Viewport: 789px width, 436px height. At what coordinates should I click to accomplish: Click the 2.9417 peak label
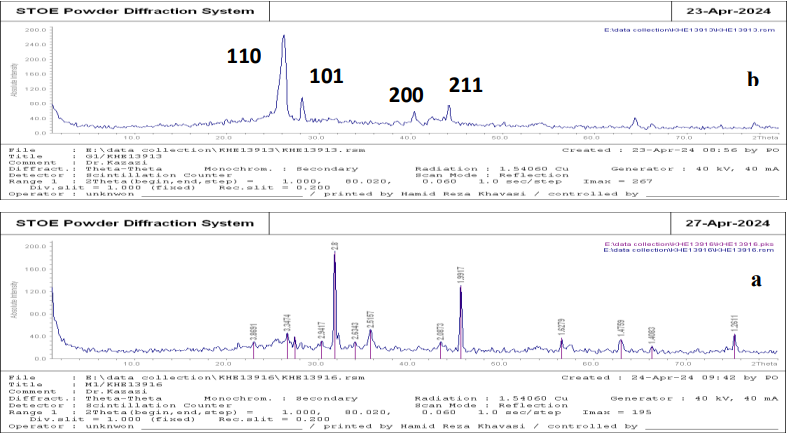322,332
